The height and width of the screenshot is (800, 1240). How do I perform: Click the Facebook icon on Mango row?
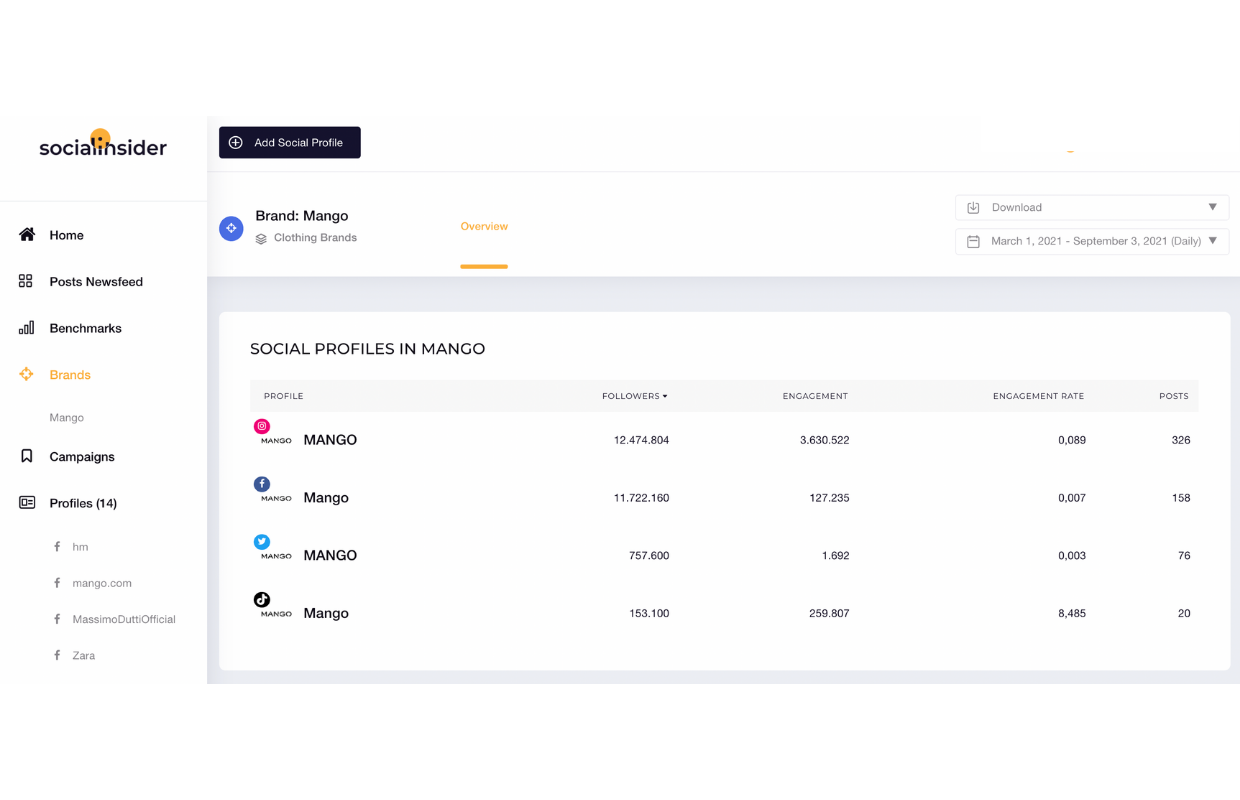(x=262, y=484)
